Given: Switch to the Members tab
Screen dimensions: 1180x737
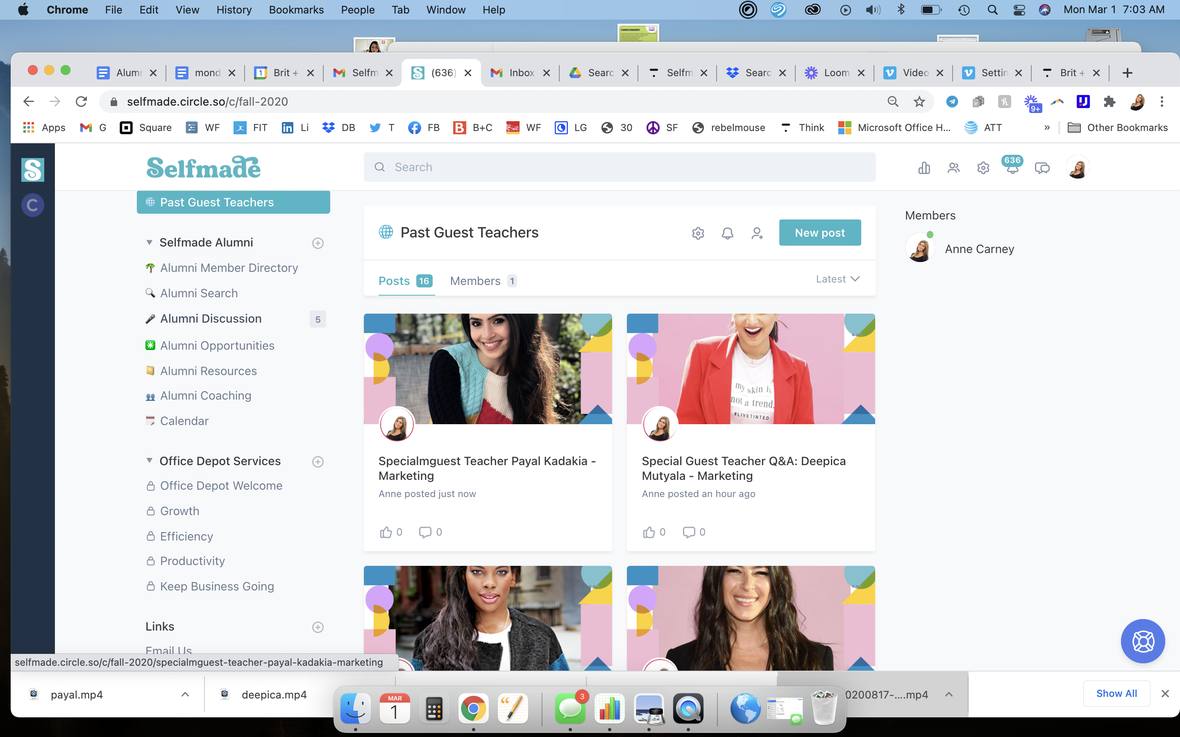Looking at the screenshot, I should [483, 281].
